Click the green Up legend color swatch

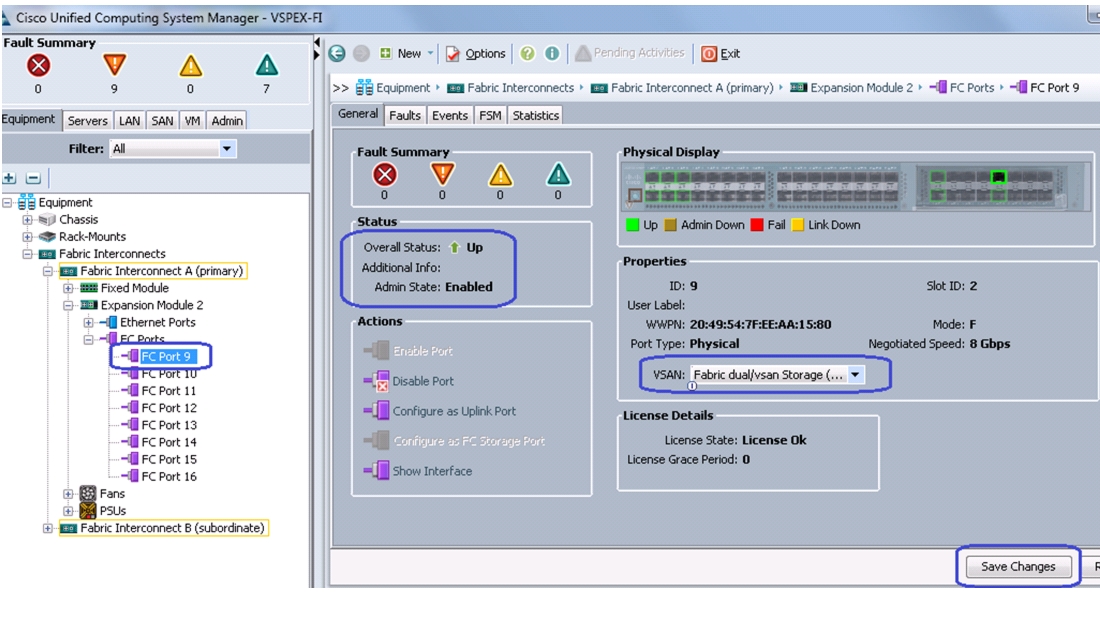(632, 225)
